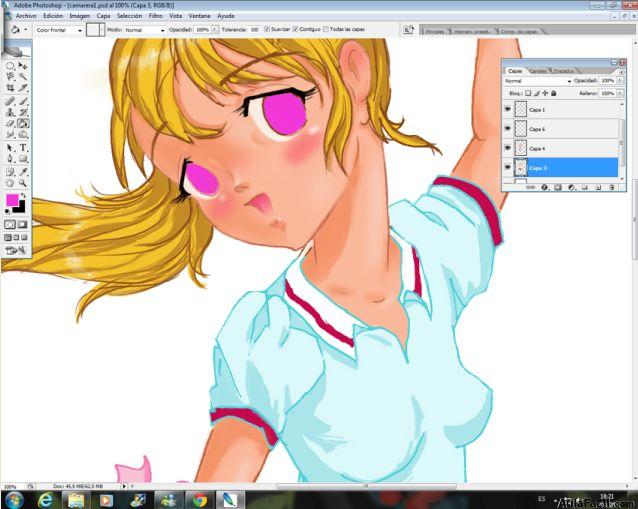This screenshot has height=509, width=638.
Task: Swap foreground and background colors
Action: (23, 196)
